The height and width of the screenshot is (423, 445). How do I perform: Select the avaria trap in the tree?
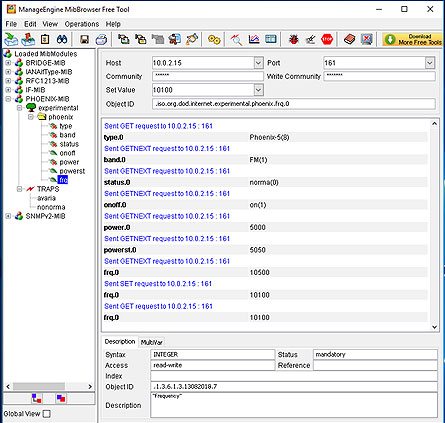(46, 198)
